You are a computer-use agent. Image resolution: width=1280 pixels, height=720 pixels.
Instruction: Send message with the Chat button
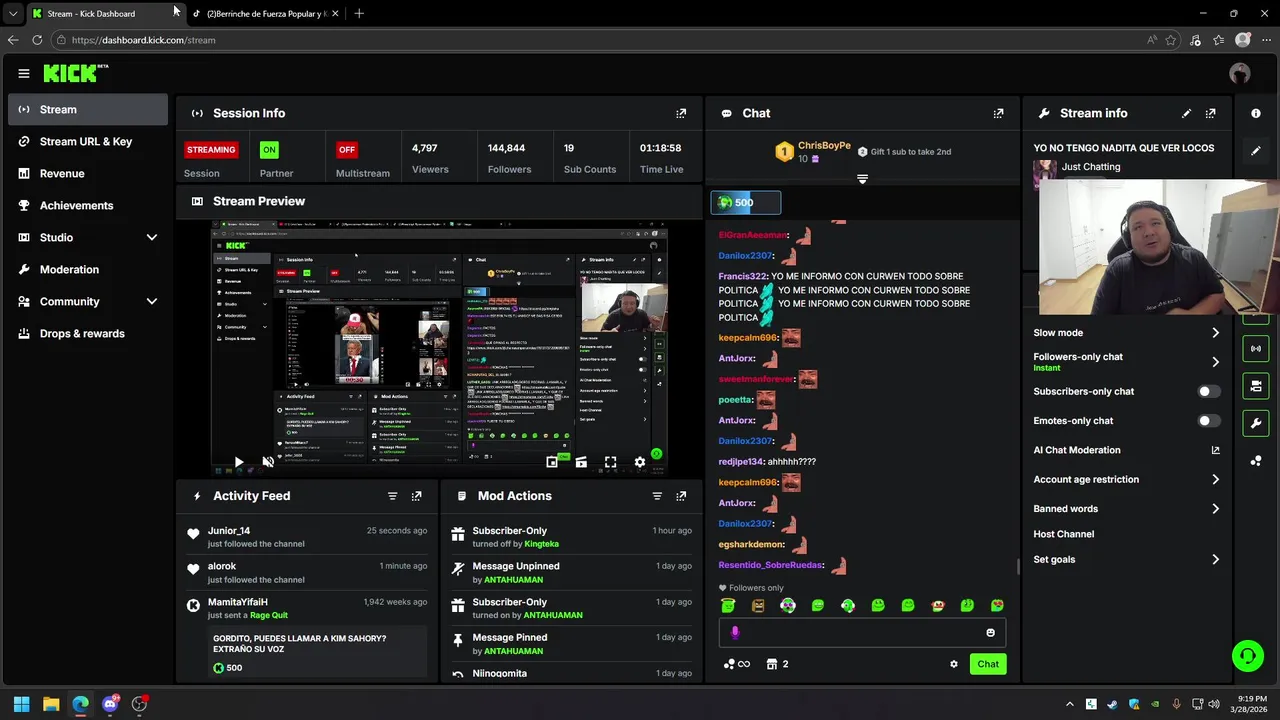pyautogui.click(x=988, y=664)
